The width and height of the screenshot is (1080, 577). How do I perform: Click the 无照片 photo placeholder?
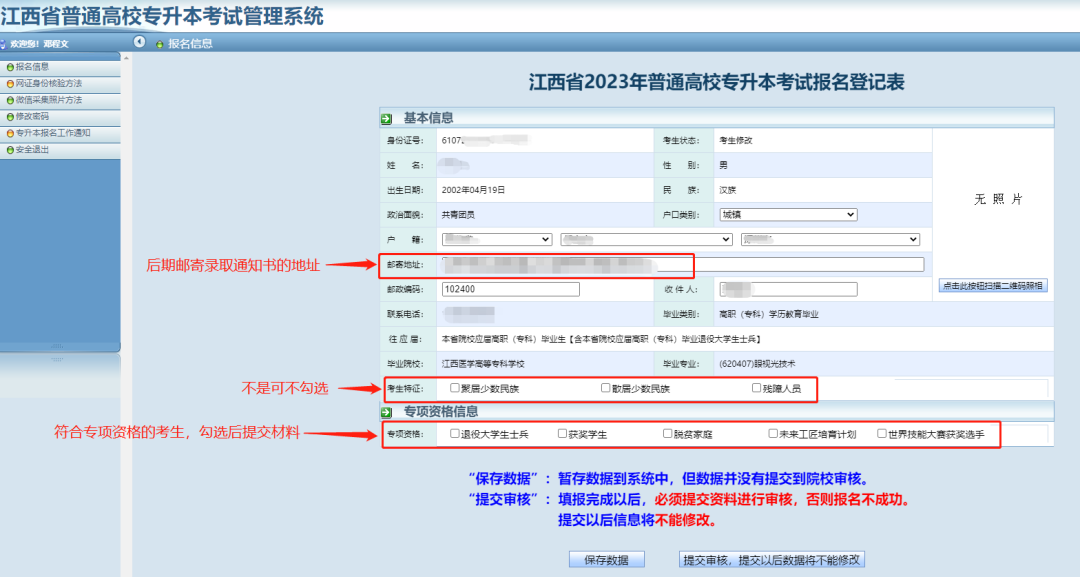pos(998,200)
